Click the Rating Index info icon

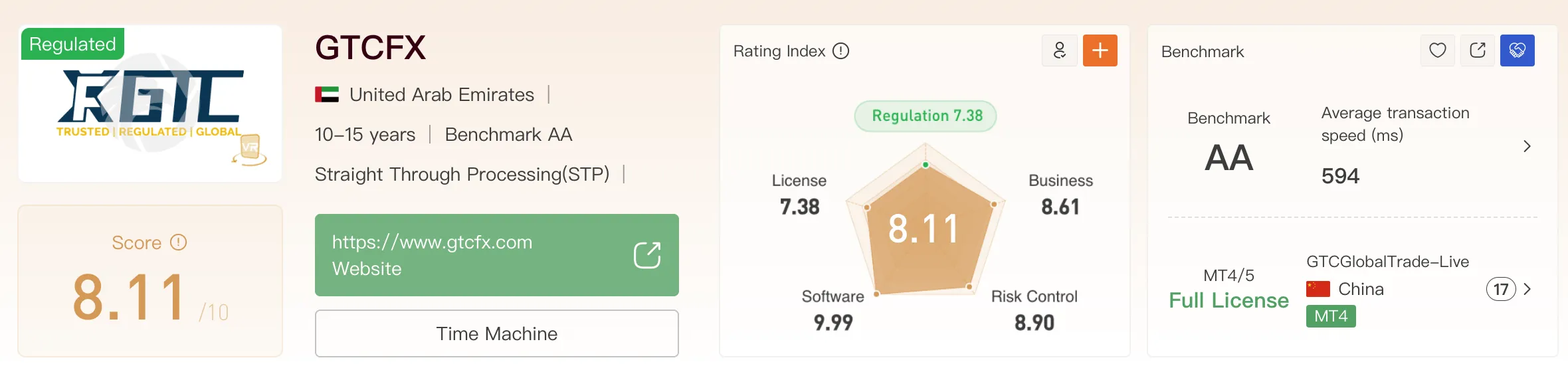pos(840,51)
